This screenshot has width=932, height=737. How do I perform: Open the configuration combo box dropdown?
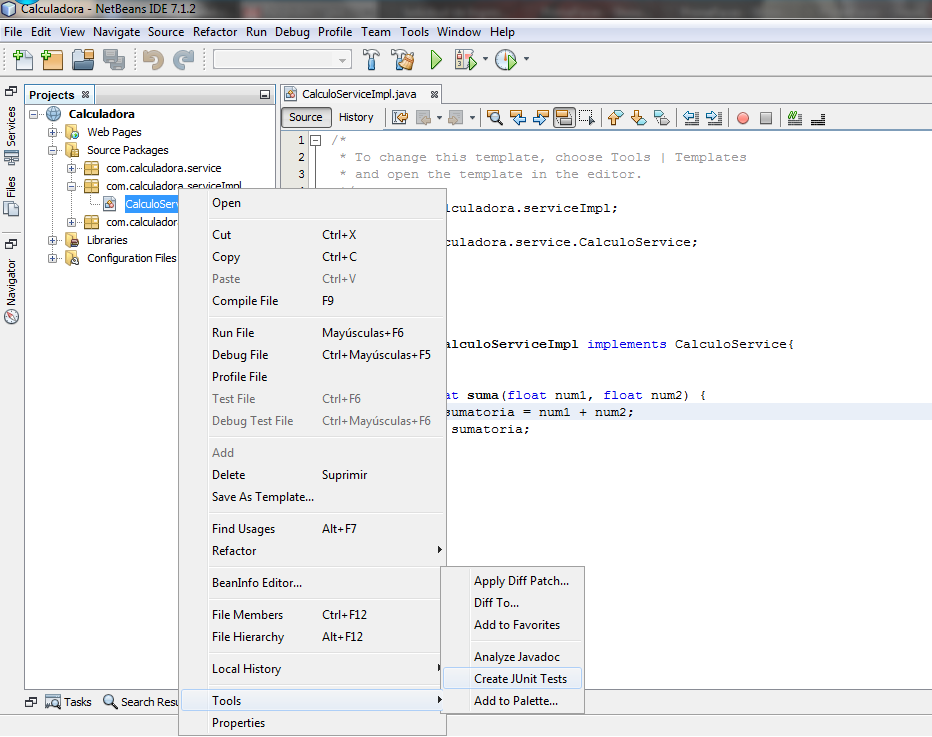[282, 59]
